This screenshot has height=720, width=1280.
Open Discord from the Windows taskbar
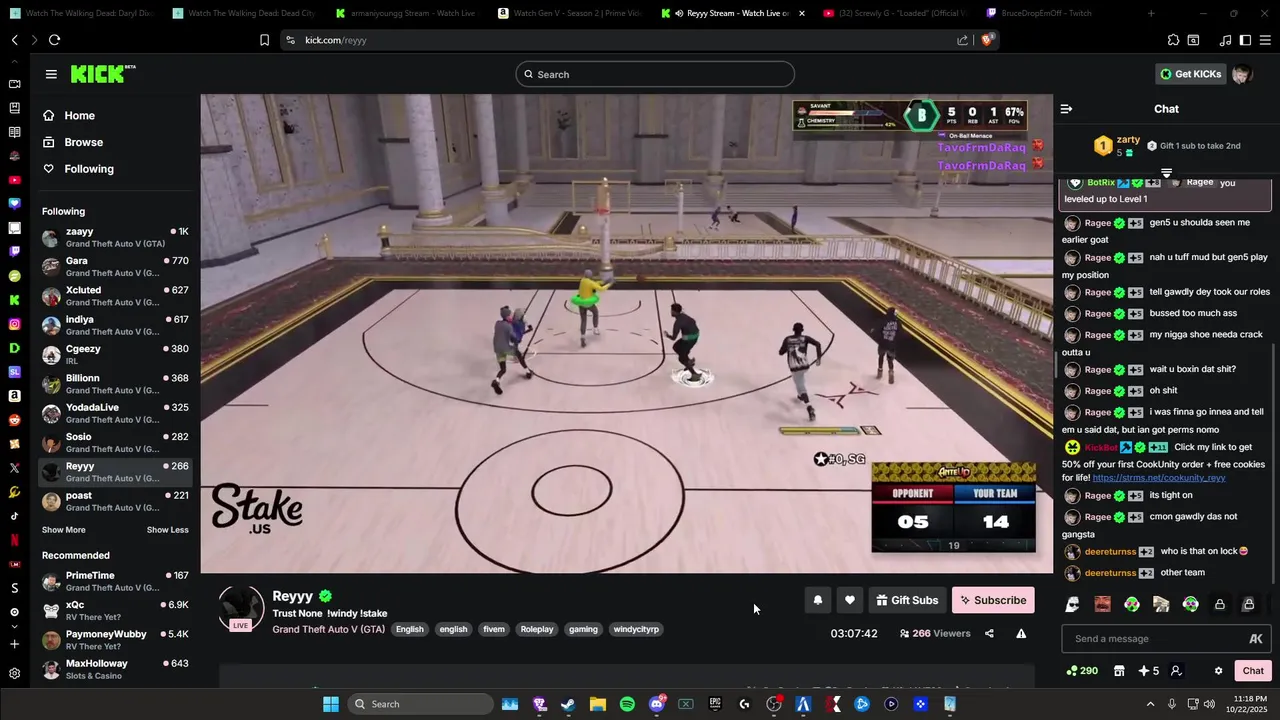tap(657, 704)
